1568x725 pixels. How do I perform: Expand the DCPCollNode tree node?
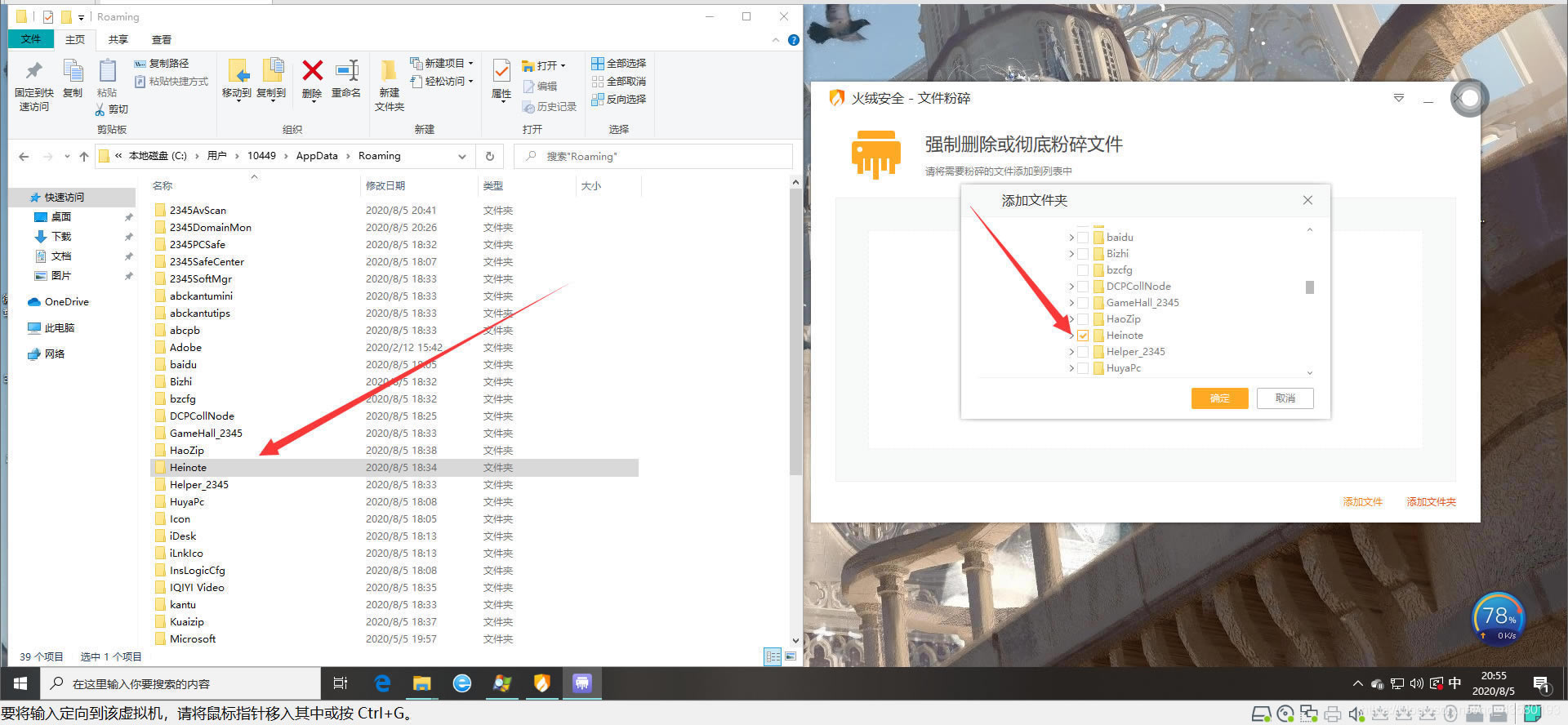click(1071, 287)
